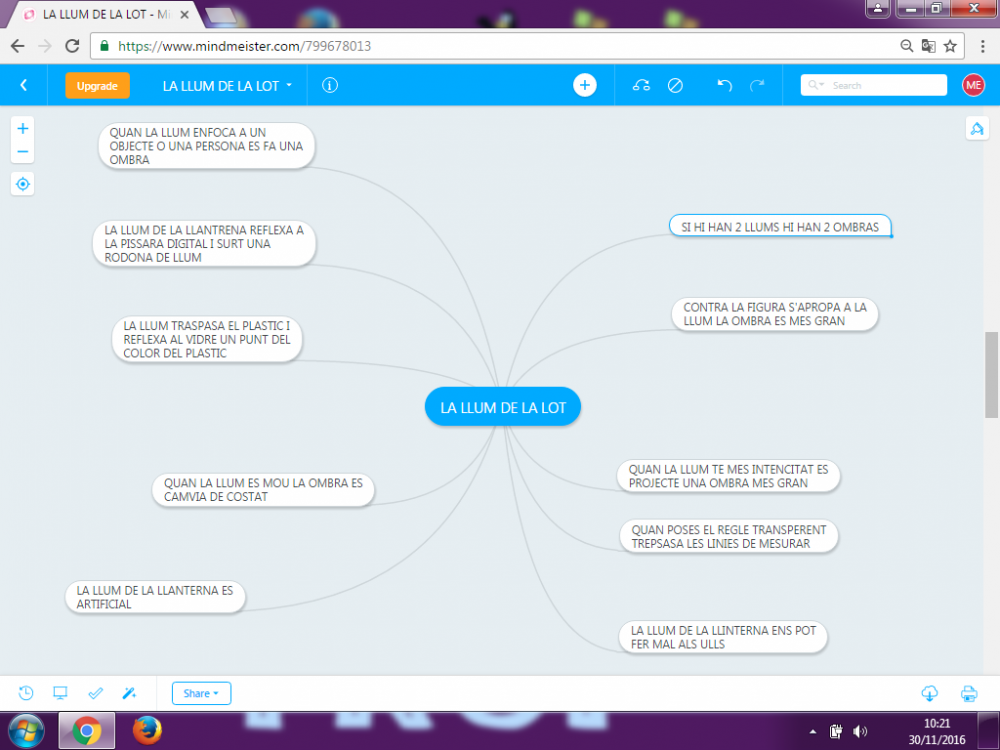Click the orange Upgrade button
This screenshot has height=750, width=1000.
click(x=97, y=86)
